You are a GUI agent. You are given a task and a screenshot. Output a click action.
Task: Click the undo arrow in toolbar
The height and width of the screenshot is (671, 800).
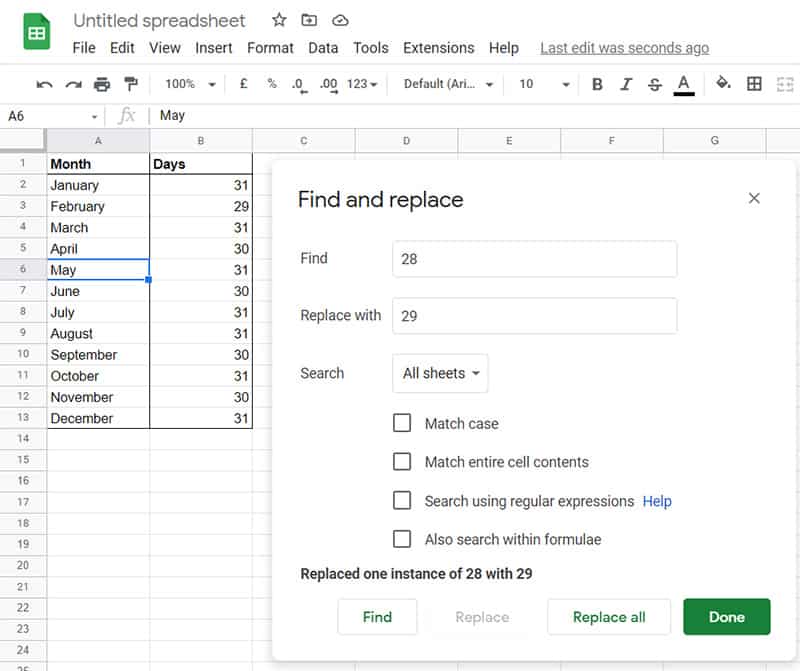pyautogui.click(x=44, y=85)
